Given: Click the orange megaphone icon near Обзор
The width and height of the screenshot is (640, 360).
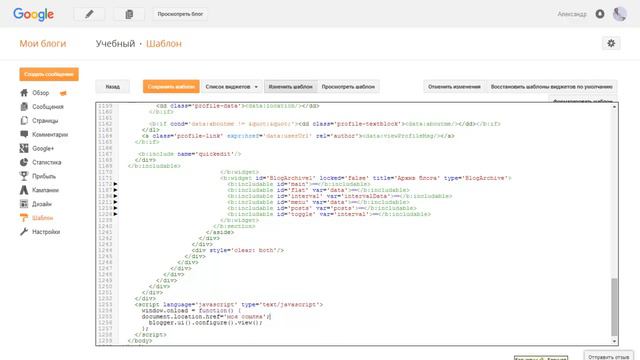Looking at the screenshot, I should (x=63, y=93).
